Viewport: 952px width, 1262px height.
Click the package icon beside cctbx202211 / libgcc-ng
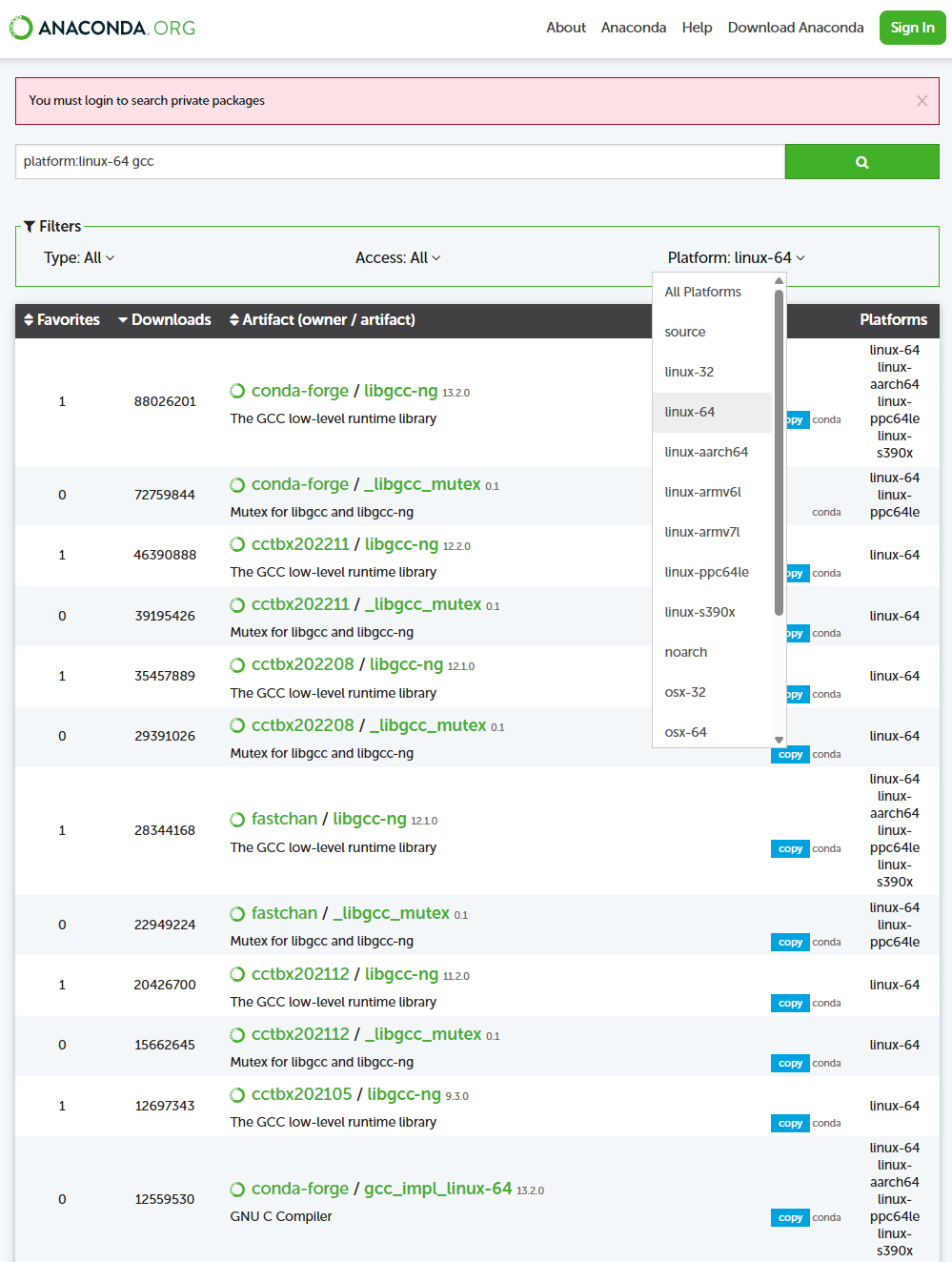pos(237,544)
